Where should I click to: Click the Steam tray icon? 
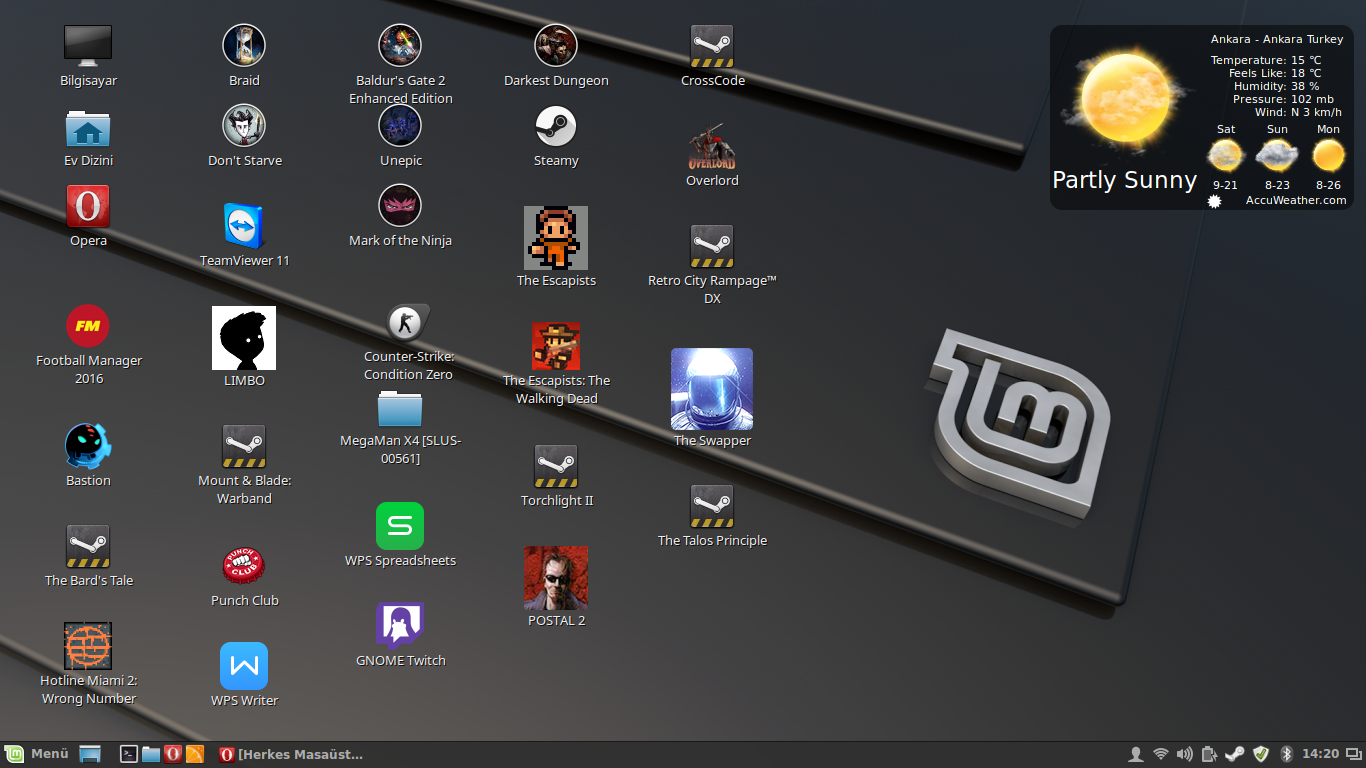point(1235,754)
